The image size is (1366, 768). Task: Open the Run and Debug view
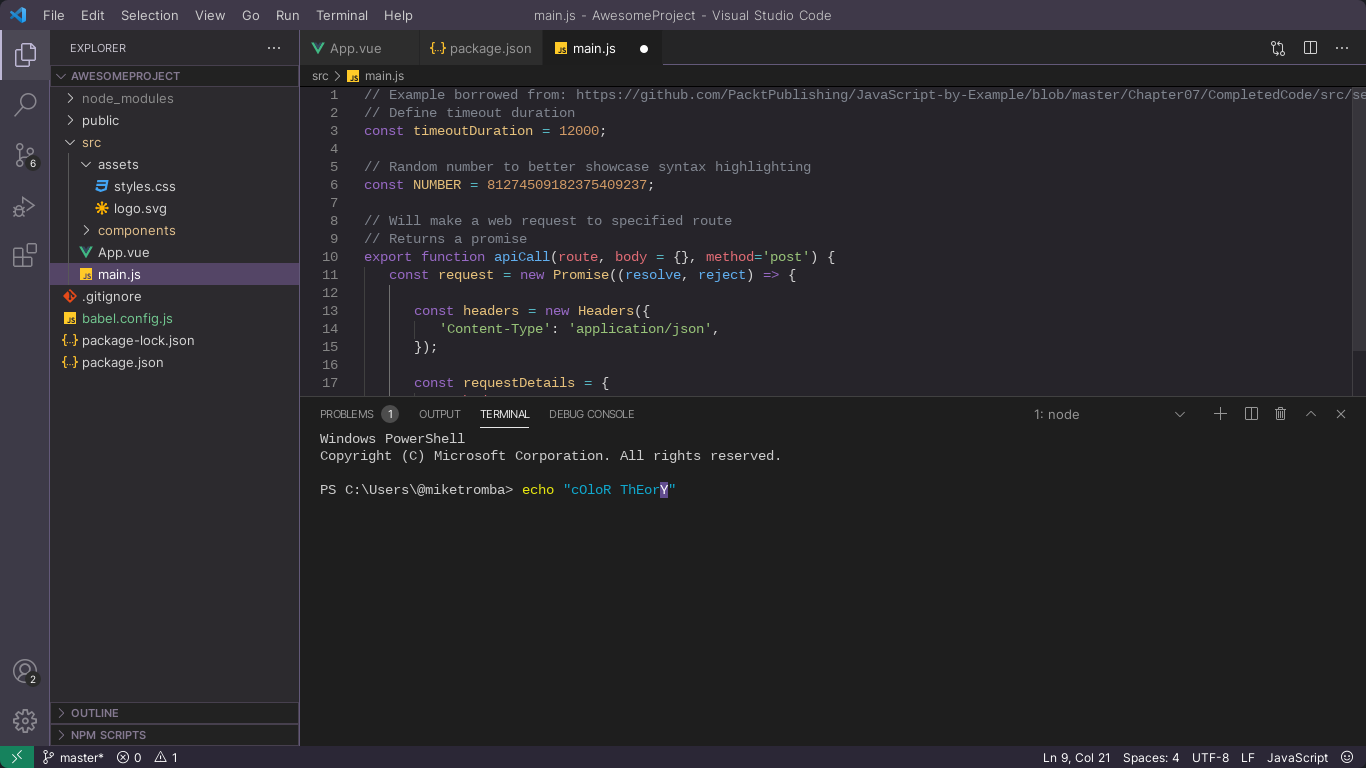[x=25, y=206]
